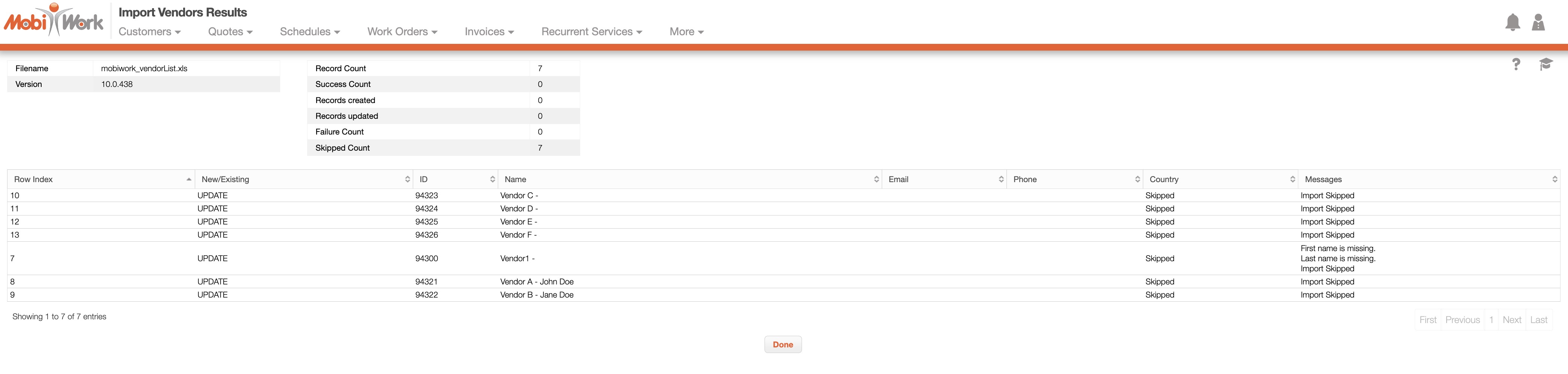Screen dimensions: 1568x374
Task: Open the Invoices menu
Action: click(489, 32)
